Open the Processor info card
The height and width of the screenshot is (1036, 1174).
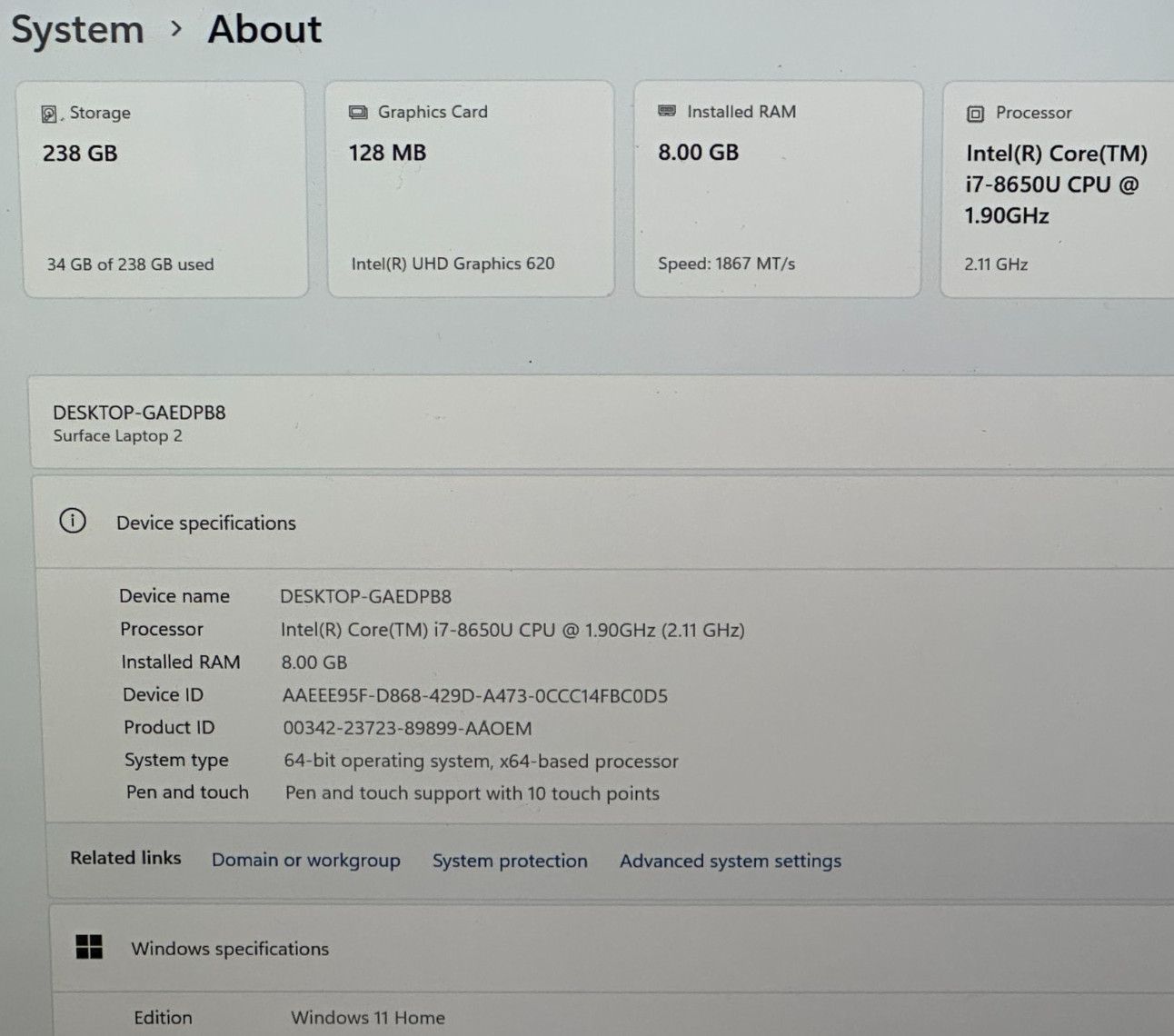tap(1058, 189)
